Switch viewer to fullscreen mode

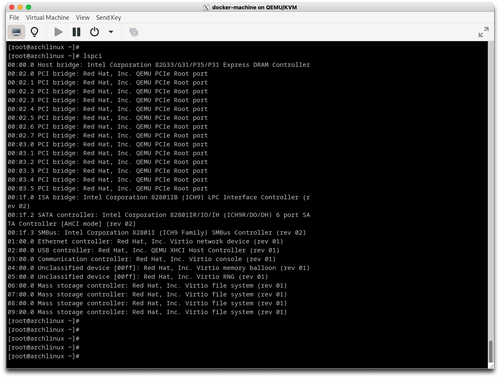click(x=483, y=32)
